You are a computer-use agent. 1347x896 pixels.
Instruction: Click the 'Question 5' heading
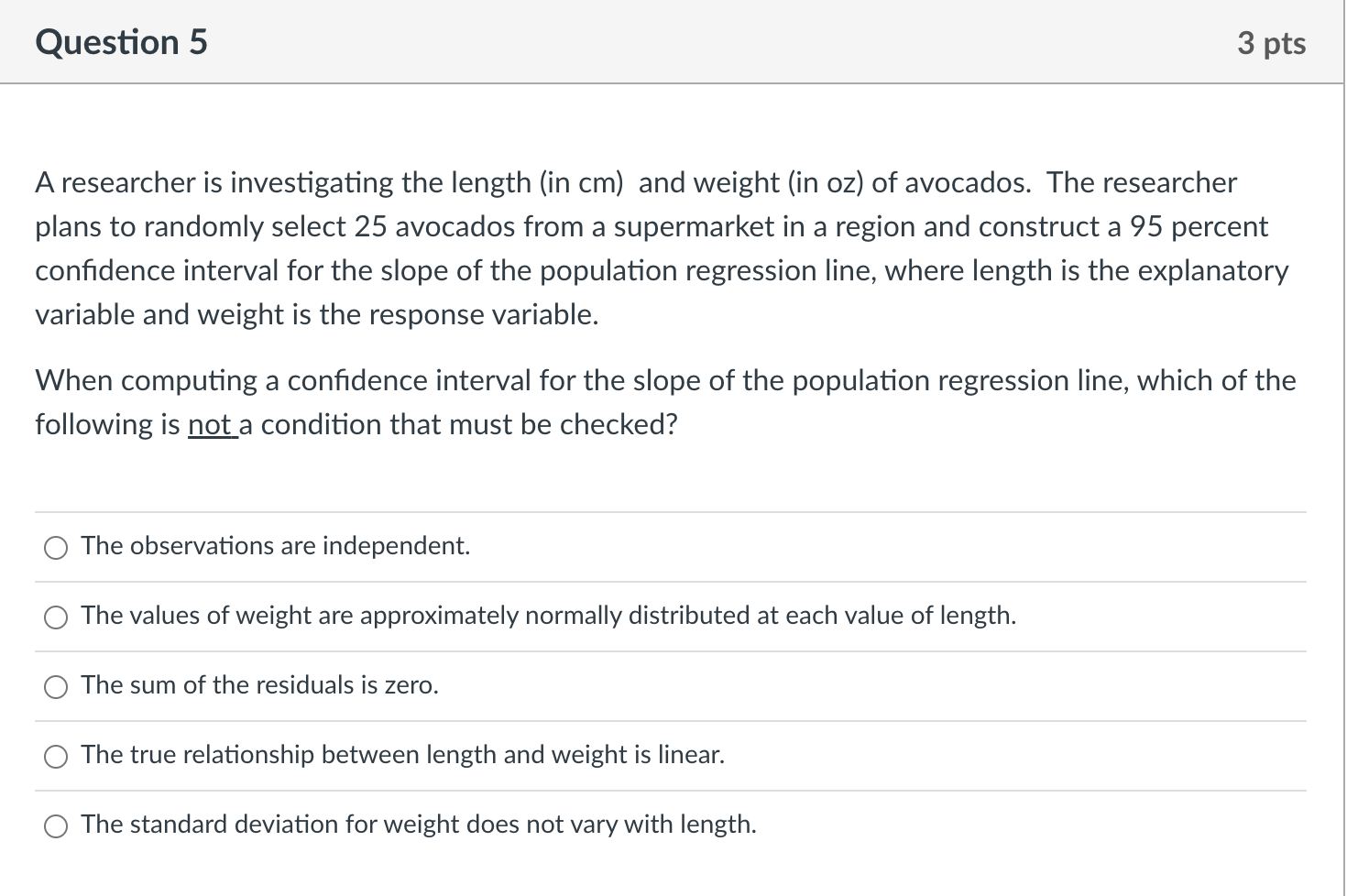tap(121, 42)
